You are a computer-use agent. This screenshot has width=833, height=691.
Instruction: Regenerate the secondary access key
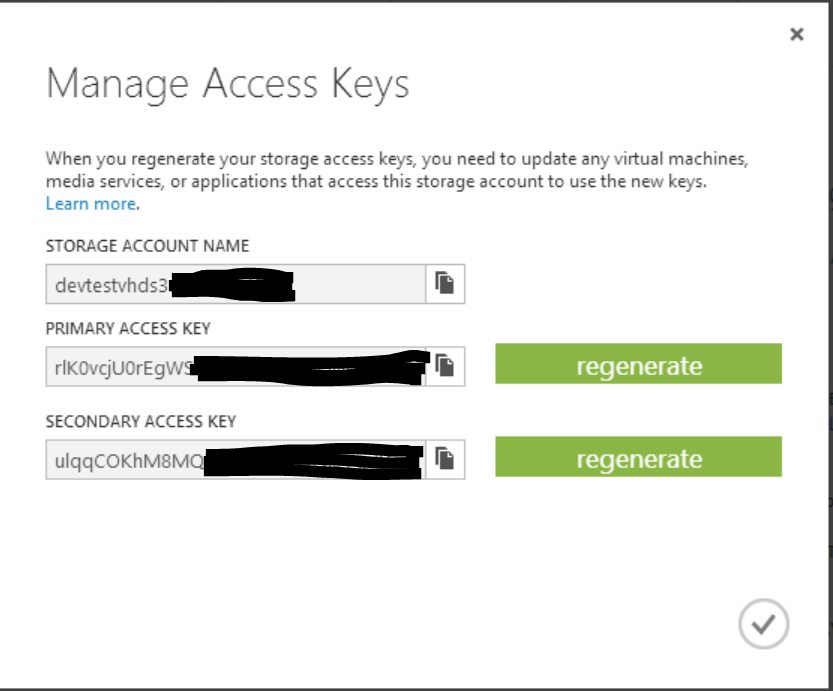point(639,457)
